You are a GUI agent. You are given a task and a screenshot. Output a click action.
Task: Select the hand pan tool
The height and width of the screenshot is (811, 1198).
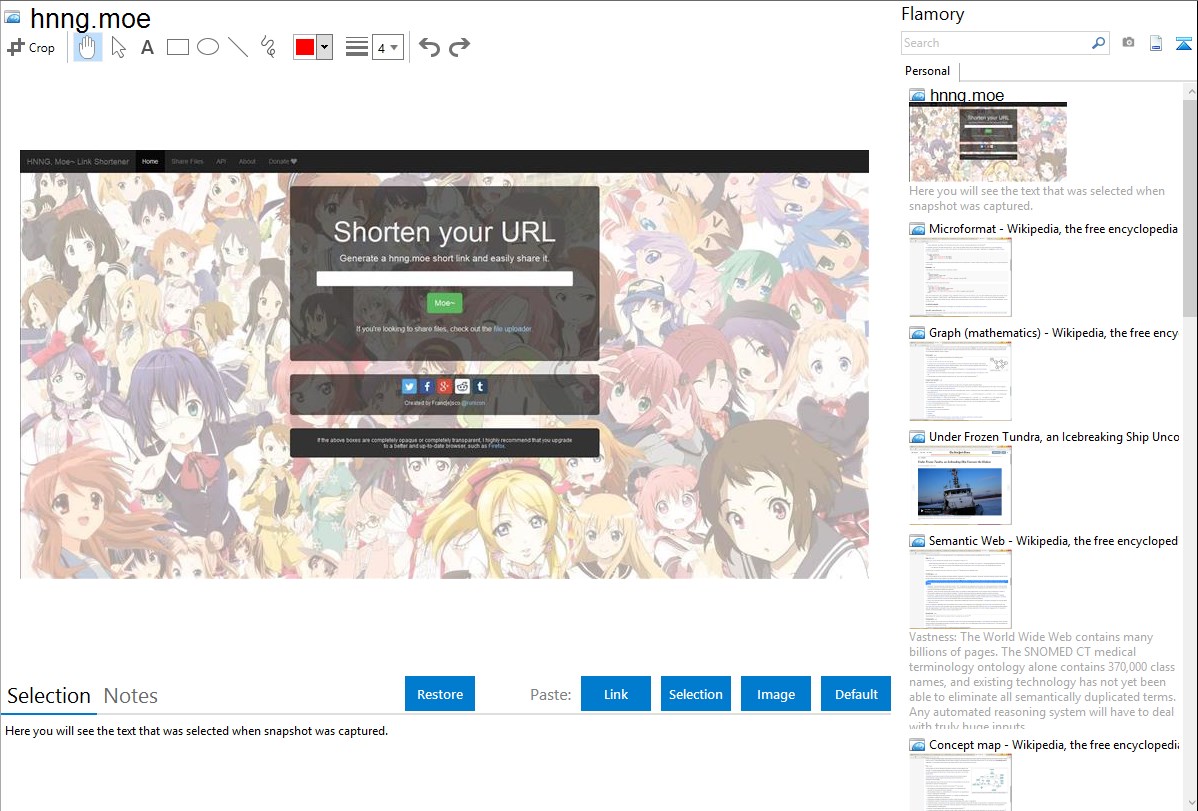coord(87,47)
